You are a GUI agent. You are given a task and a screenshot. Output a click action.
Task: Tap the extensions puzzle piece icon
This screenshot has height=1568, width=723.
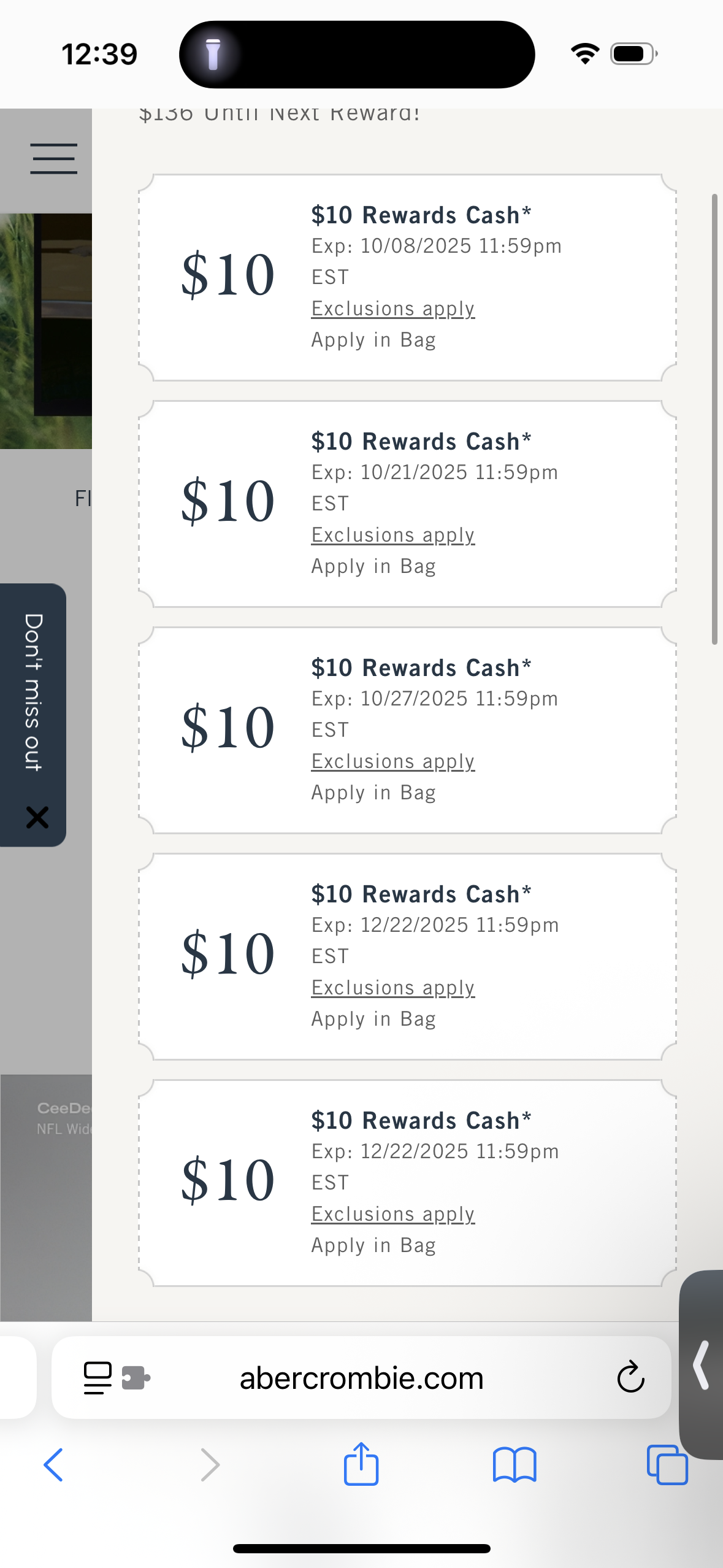pos(136,1377)
